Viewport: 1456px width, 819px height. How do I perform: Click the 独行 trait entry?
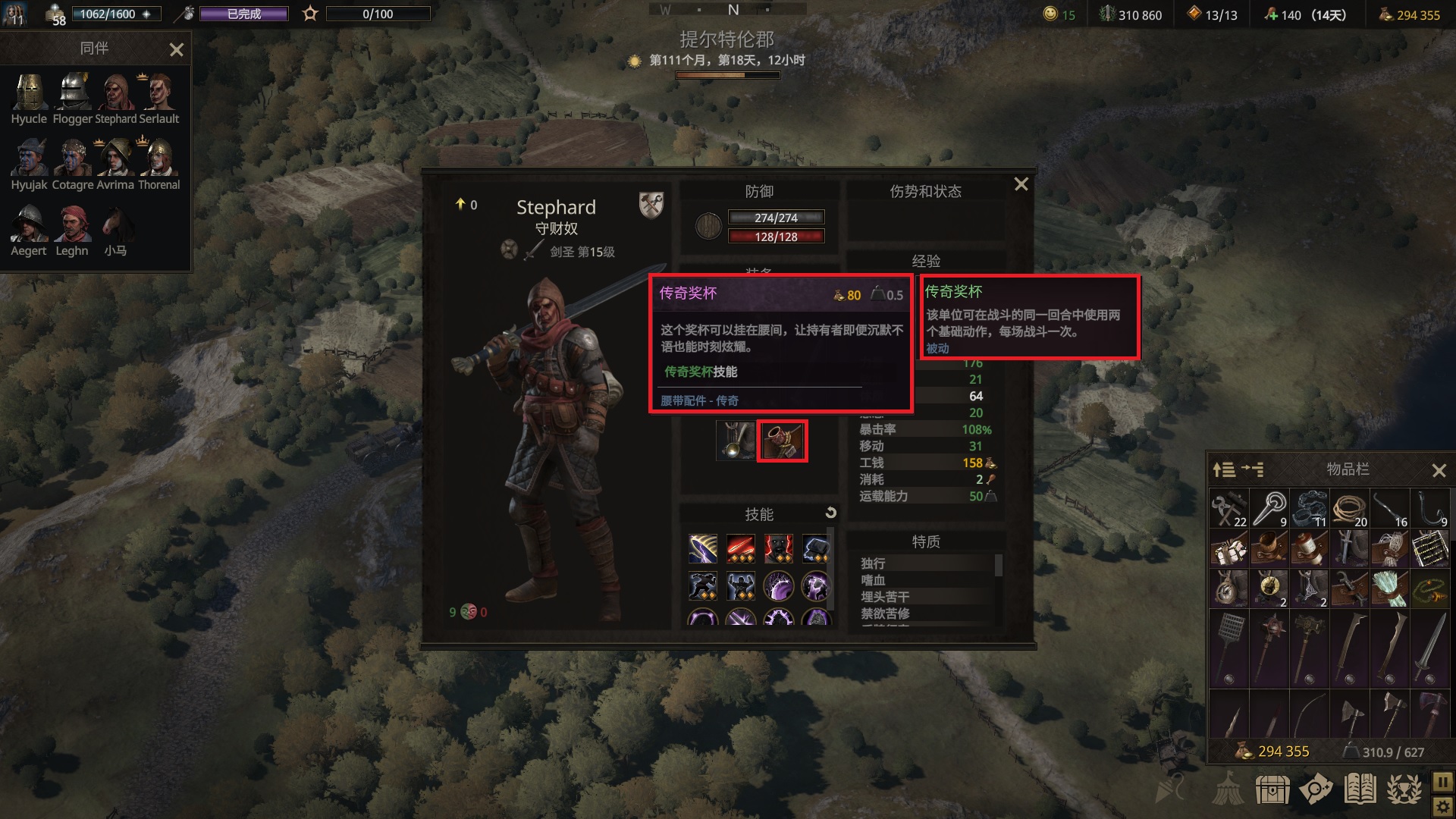point(873,563)
